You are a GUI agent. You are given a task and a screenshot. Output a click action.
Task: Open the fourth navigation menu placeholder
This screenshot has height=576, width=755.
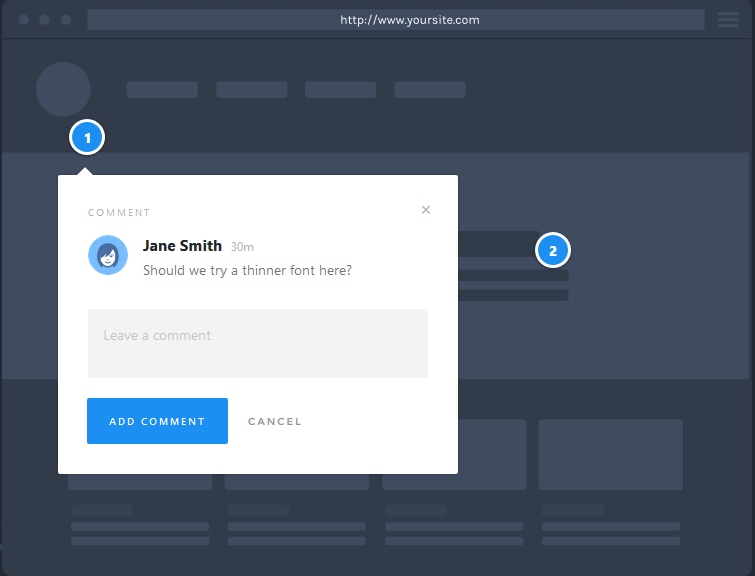click(430, 90)
